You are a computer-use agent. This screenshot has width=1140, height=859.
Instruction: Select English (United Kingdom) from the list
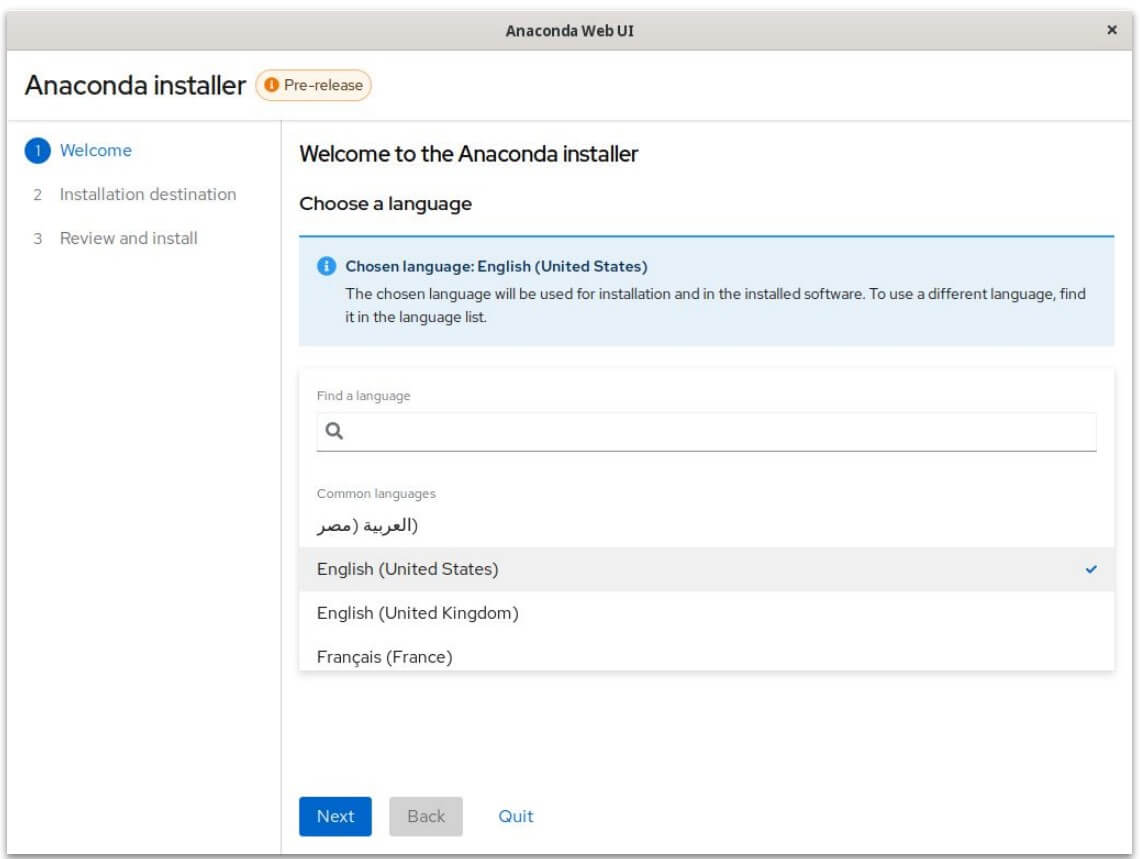coord(418,612)
